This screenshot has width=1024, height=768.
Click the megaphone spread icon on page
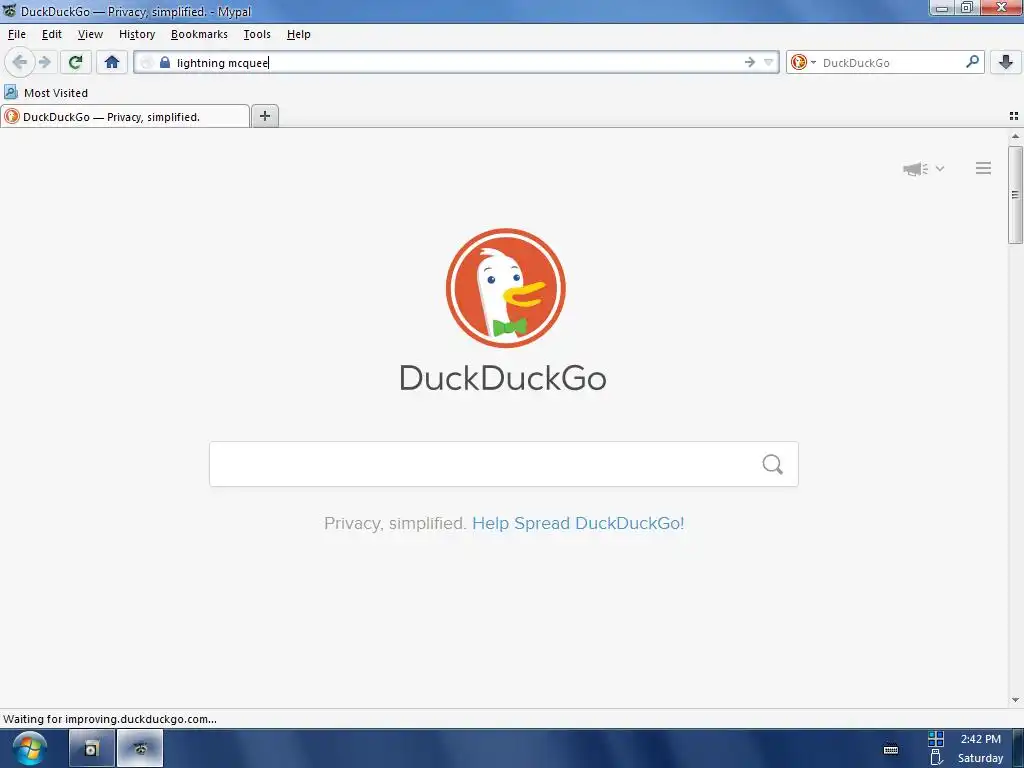coord(915,169)
